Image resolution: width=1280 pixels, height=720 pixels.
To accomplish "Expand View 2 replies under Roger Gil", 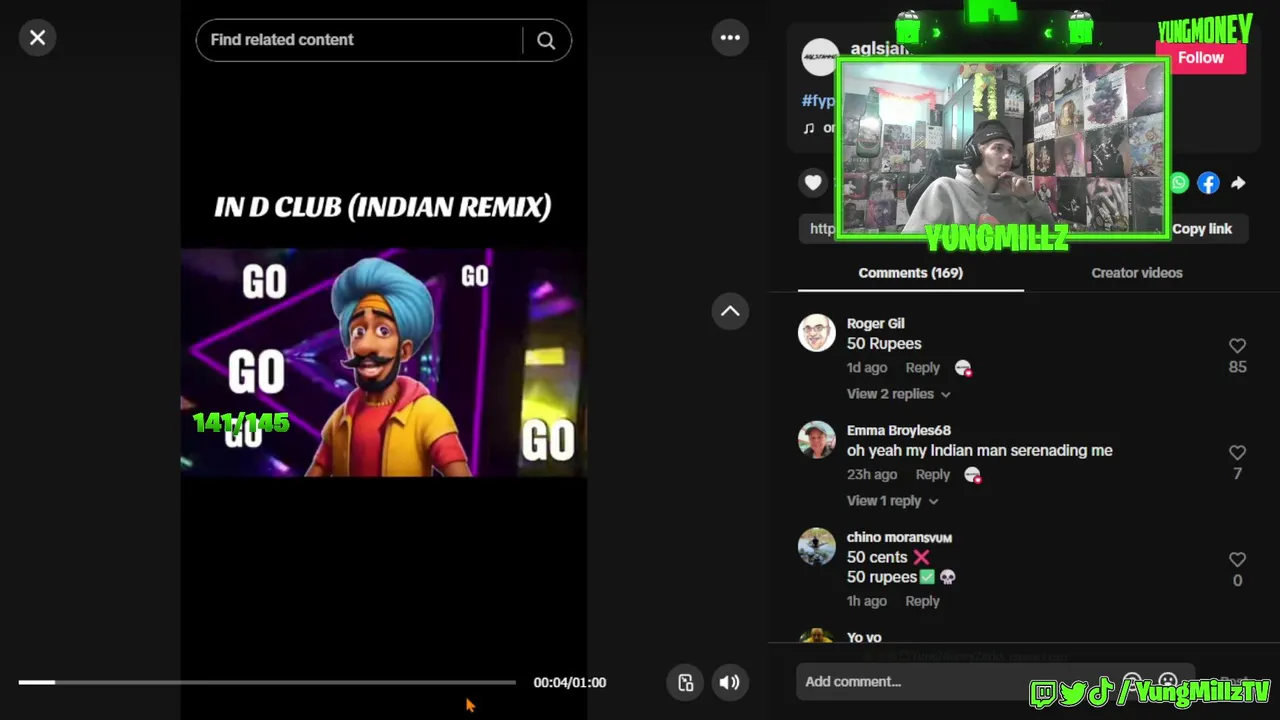I will 898,394.
